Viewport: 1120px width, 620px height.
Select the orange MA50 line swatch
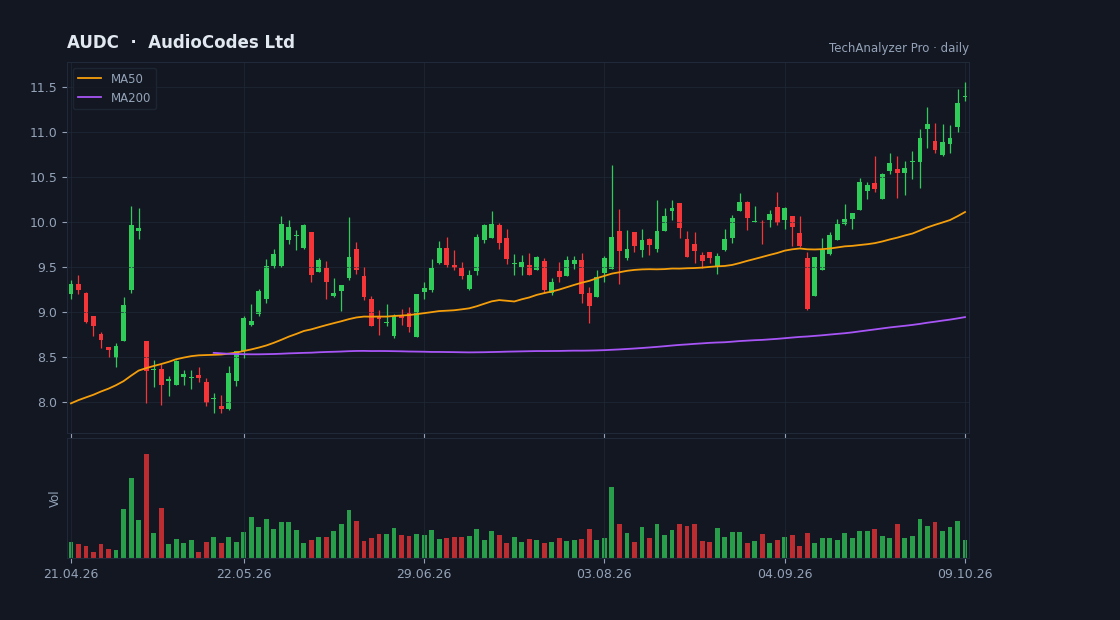click(89, 79)
